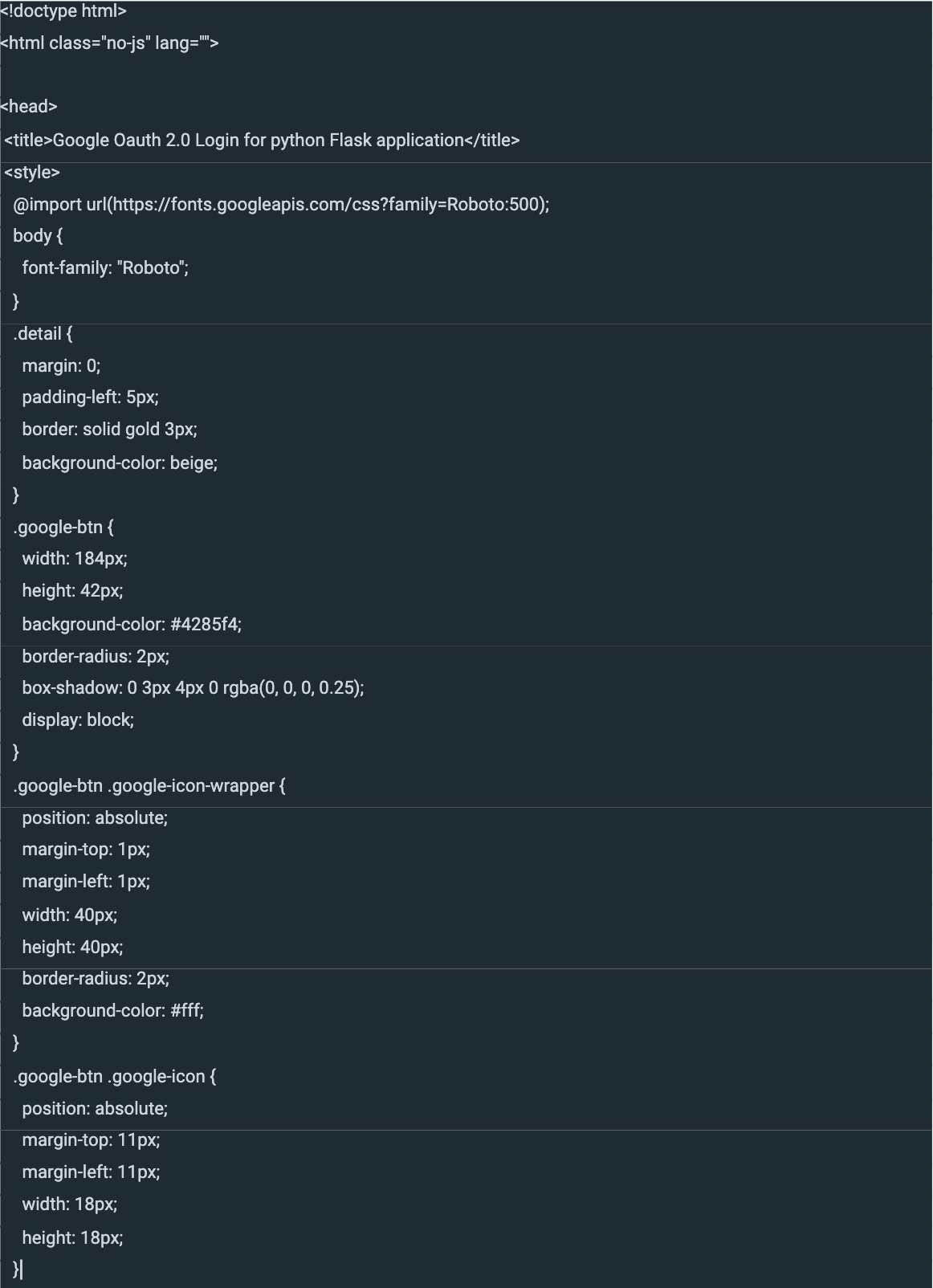Place cursor on the head tag
This screenshot has width=933, height=1288.
[x=29, y=107]
